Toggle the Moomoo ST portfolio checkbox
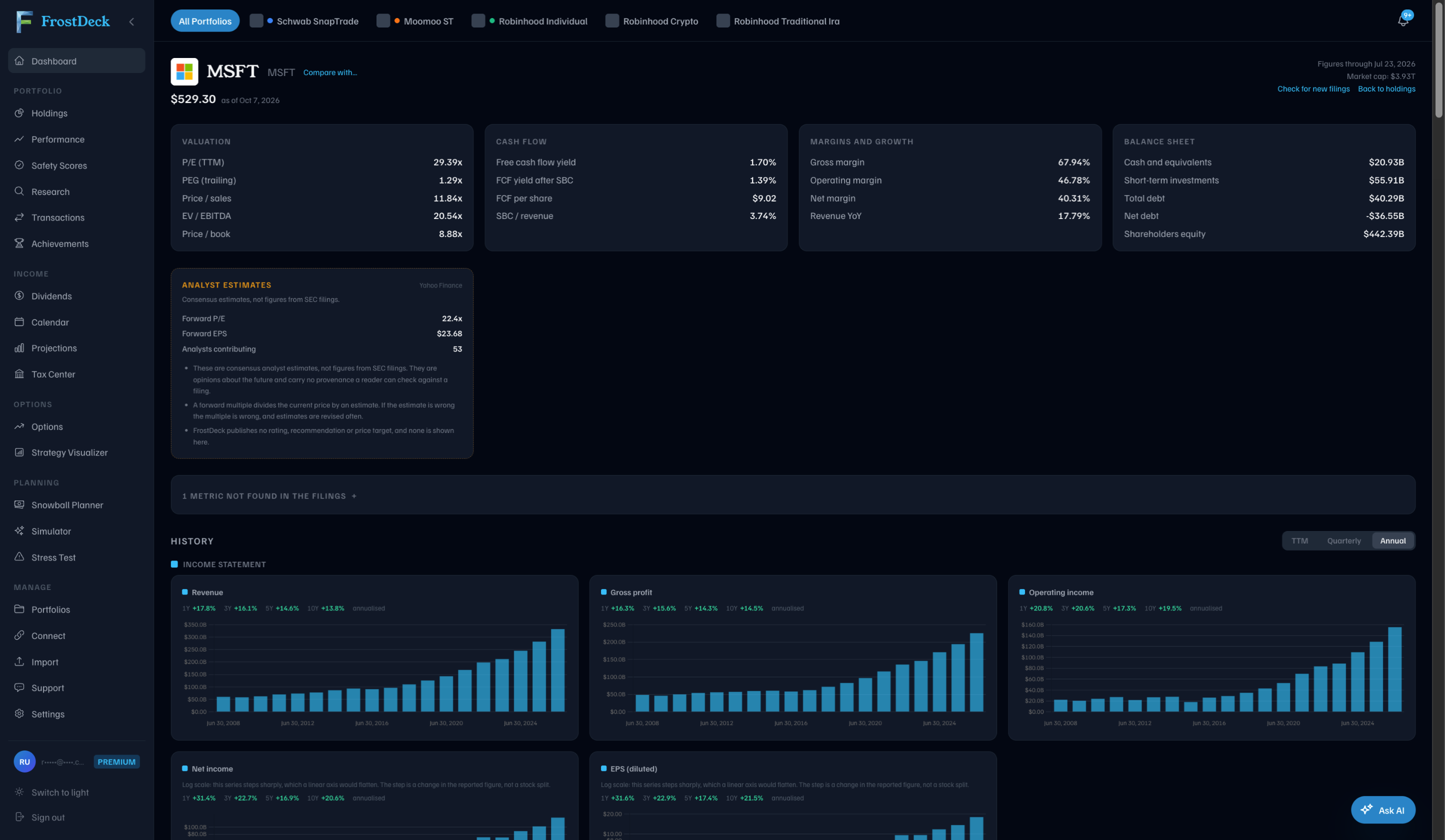The image size is (1445, 840). tap(383, 20)
